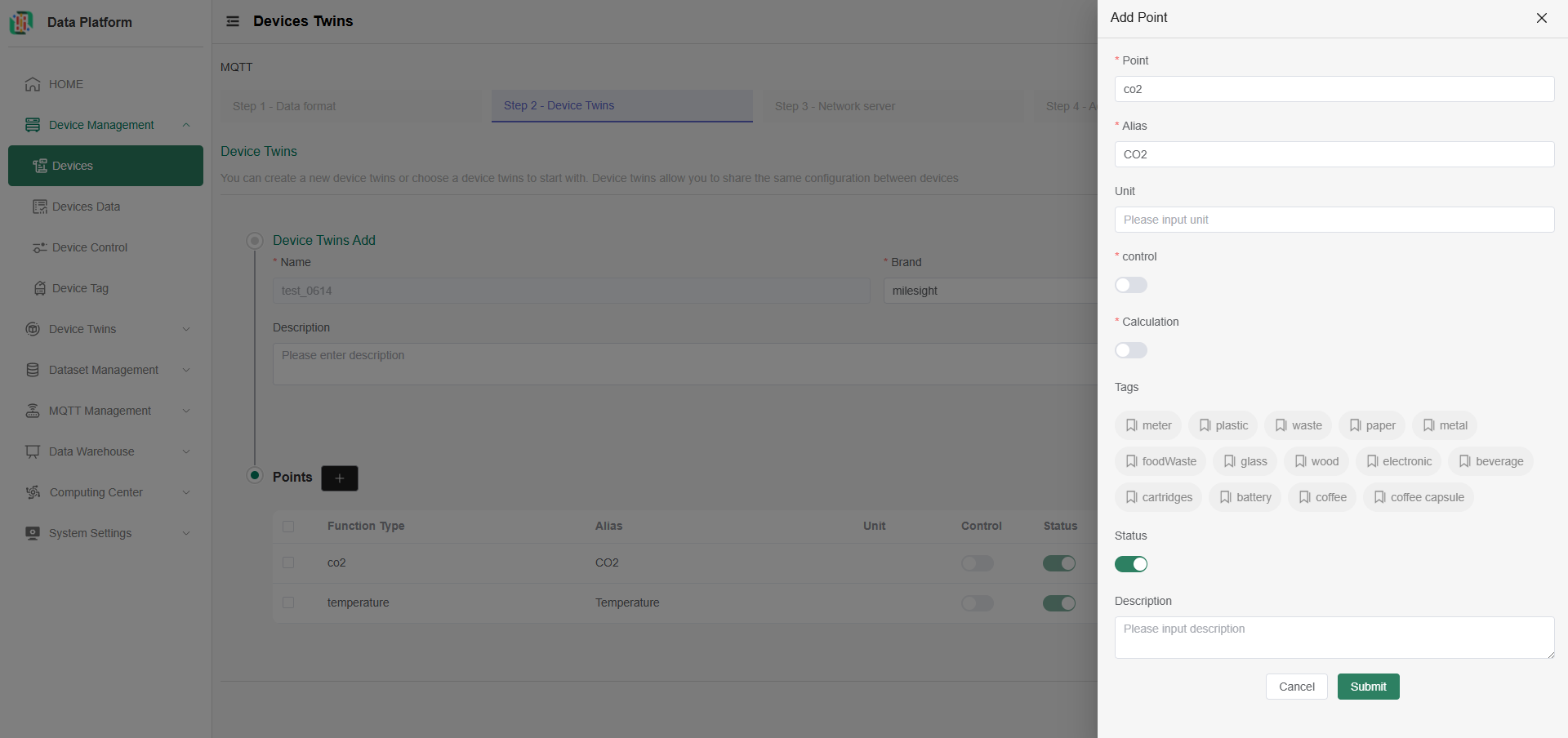Close the Add Point panel
1568x738 pixels.
pos(1541,18)
